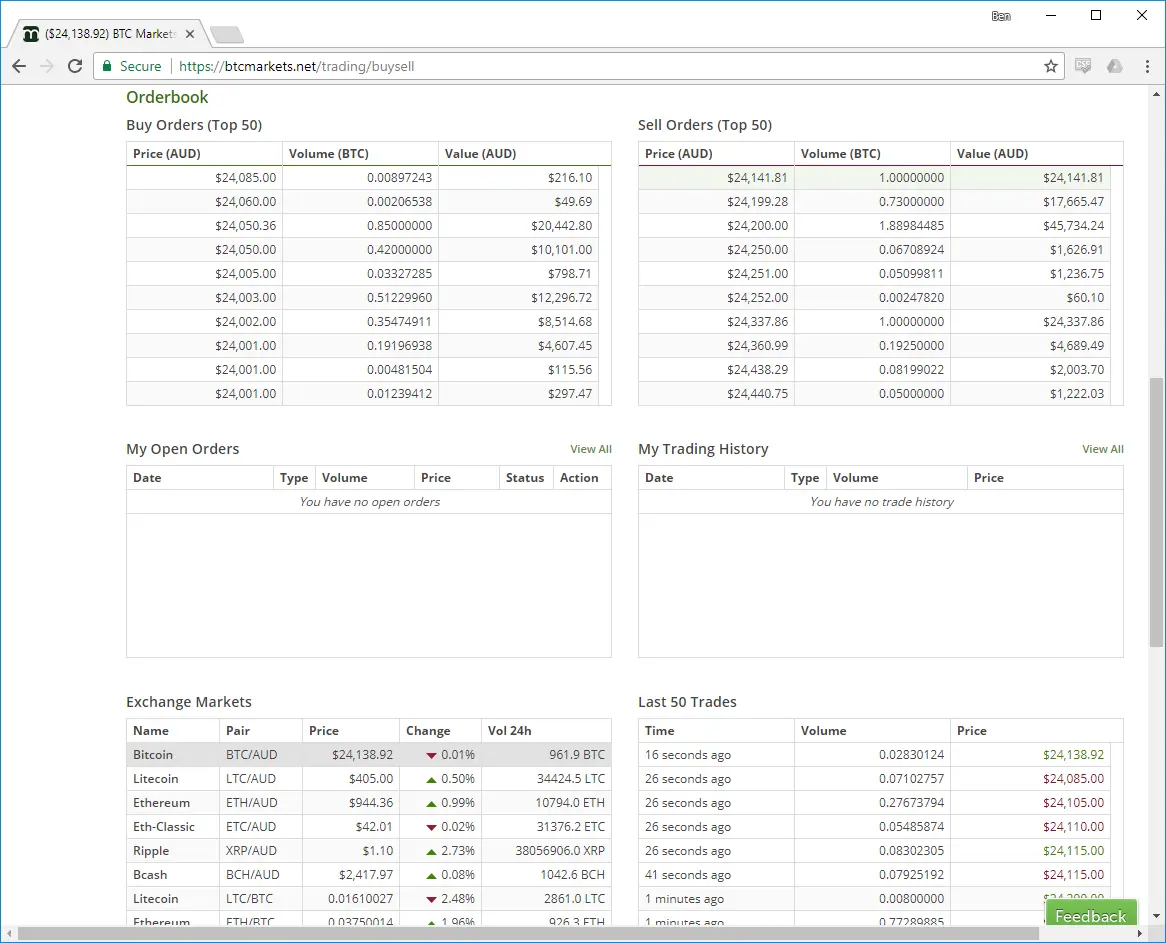This screenshot has height=943, width=1166.
Task: Click the last trade priced $24,105.00
Action: (x=1073, y=802)
